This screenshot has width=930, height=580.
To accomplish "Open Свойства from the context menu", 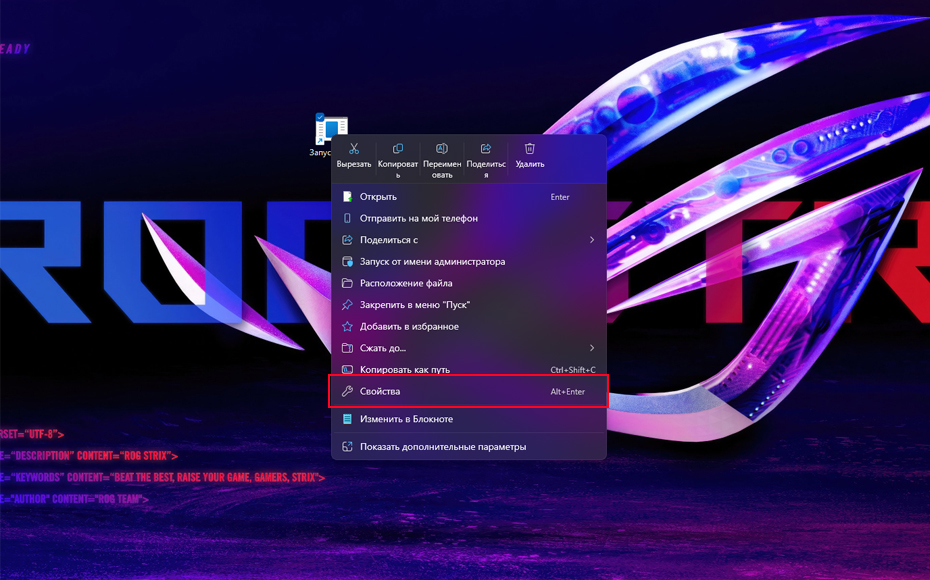I will [469, 391].
